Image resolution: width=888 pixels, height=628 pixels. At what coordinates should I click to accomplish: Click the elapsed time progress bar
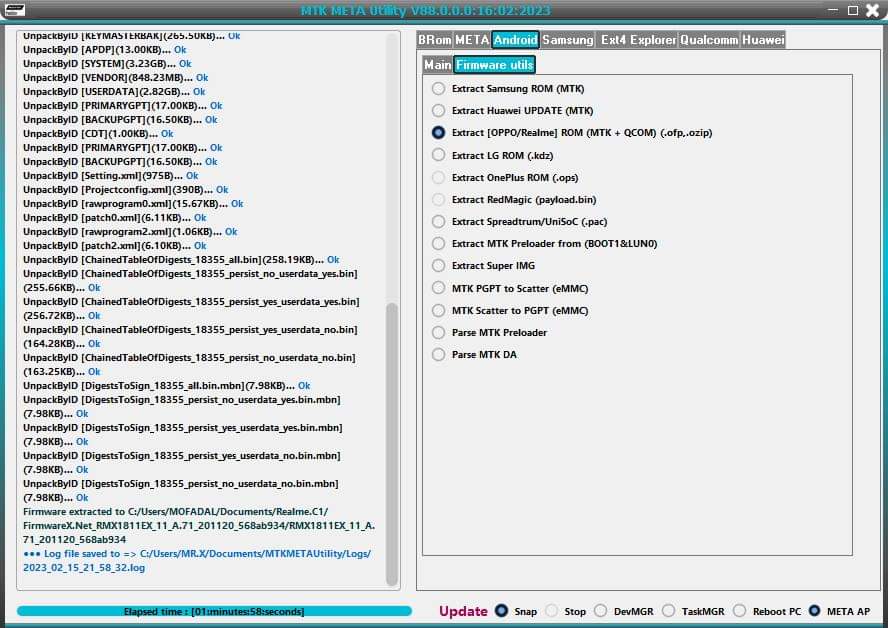click(214, 611)
